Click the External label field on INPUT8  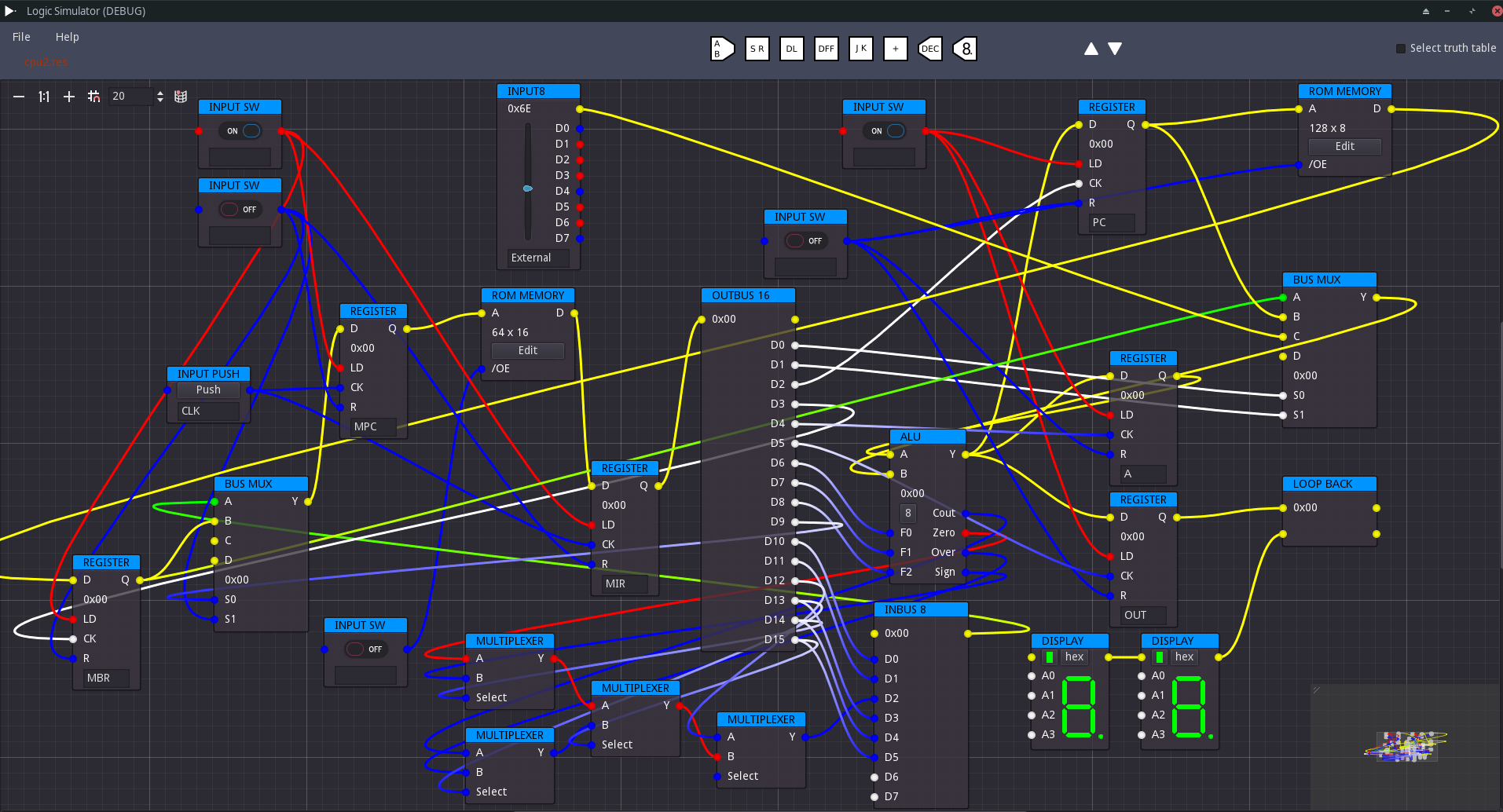click(538, 258)
